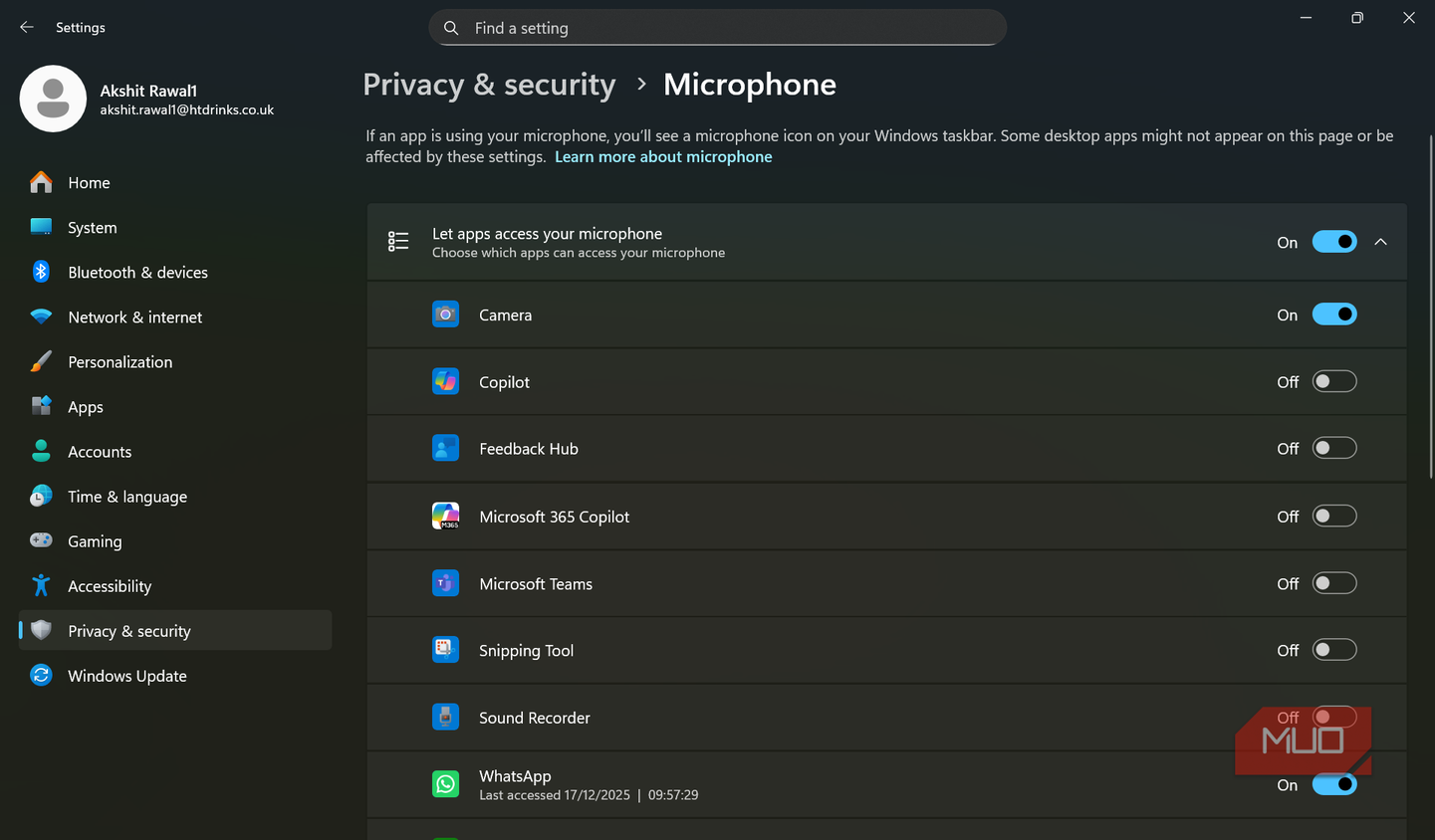Enable microphone for Feedback Hub
1435x840 pixels.
click(x=1334, y=448)
